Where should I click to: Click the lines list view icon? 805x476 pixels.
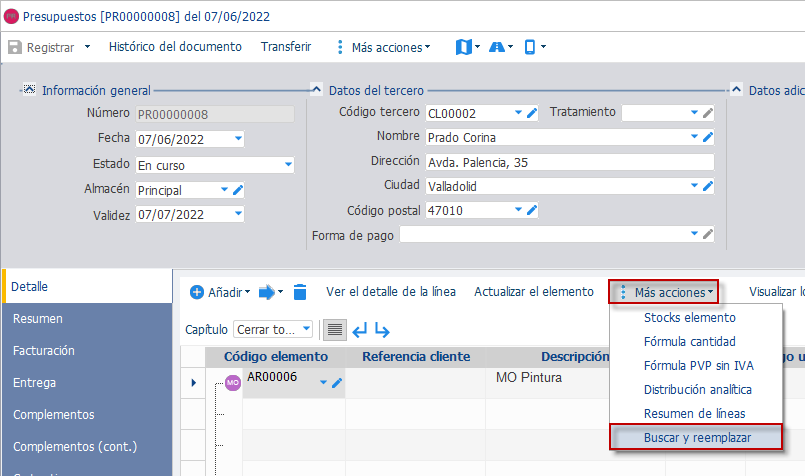pyautogui.click(x=335, y=329)
